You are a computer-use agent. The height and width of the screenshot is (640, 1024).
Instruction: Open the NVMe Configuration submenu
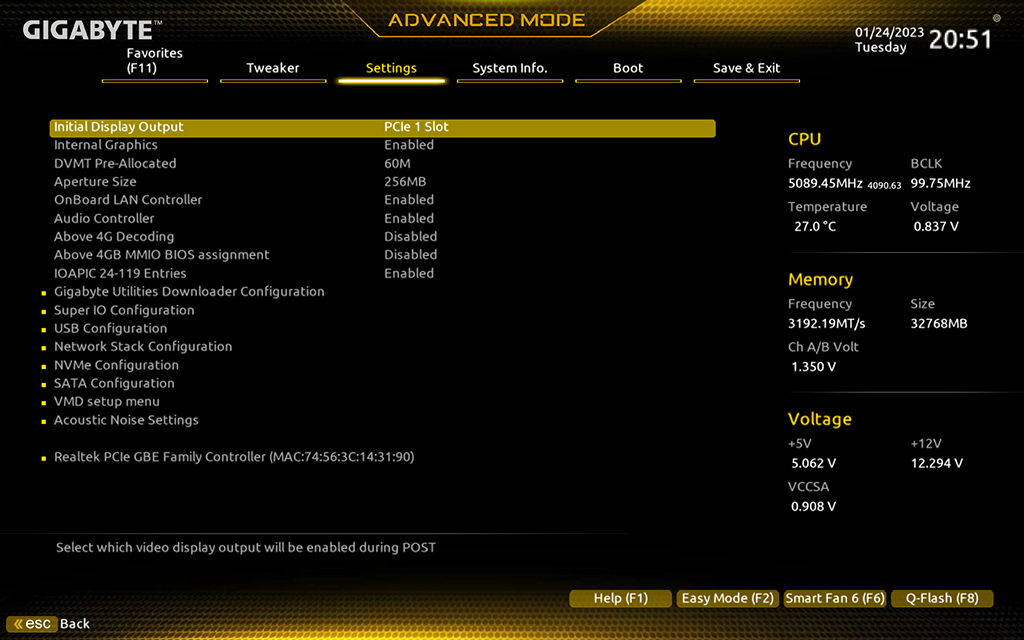point(116,365)
